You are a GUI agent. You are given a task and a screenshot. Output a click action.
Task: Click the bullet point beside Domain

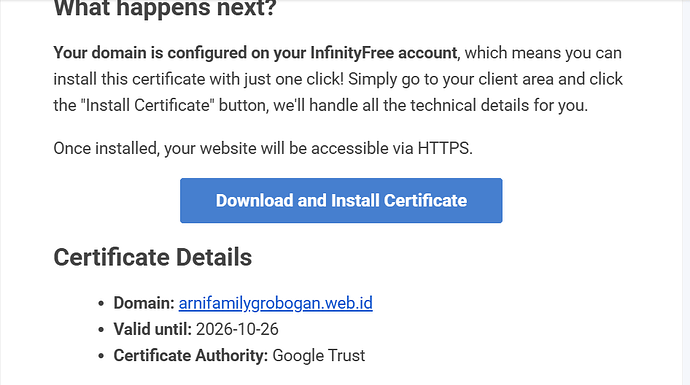(101, 304)
